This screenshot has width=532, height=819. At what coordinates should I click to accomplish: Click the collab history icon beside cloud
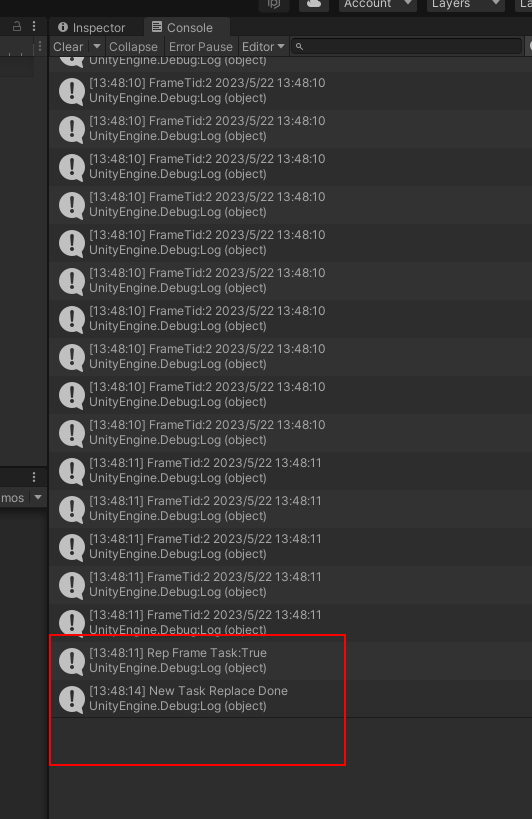click(274, 4)
